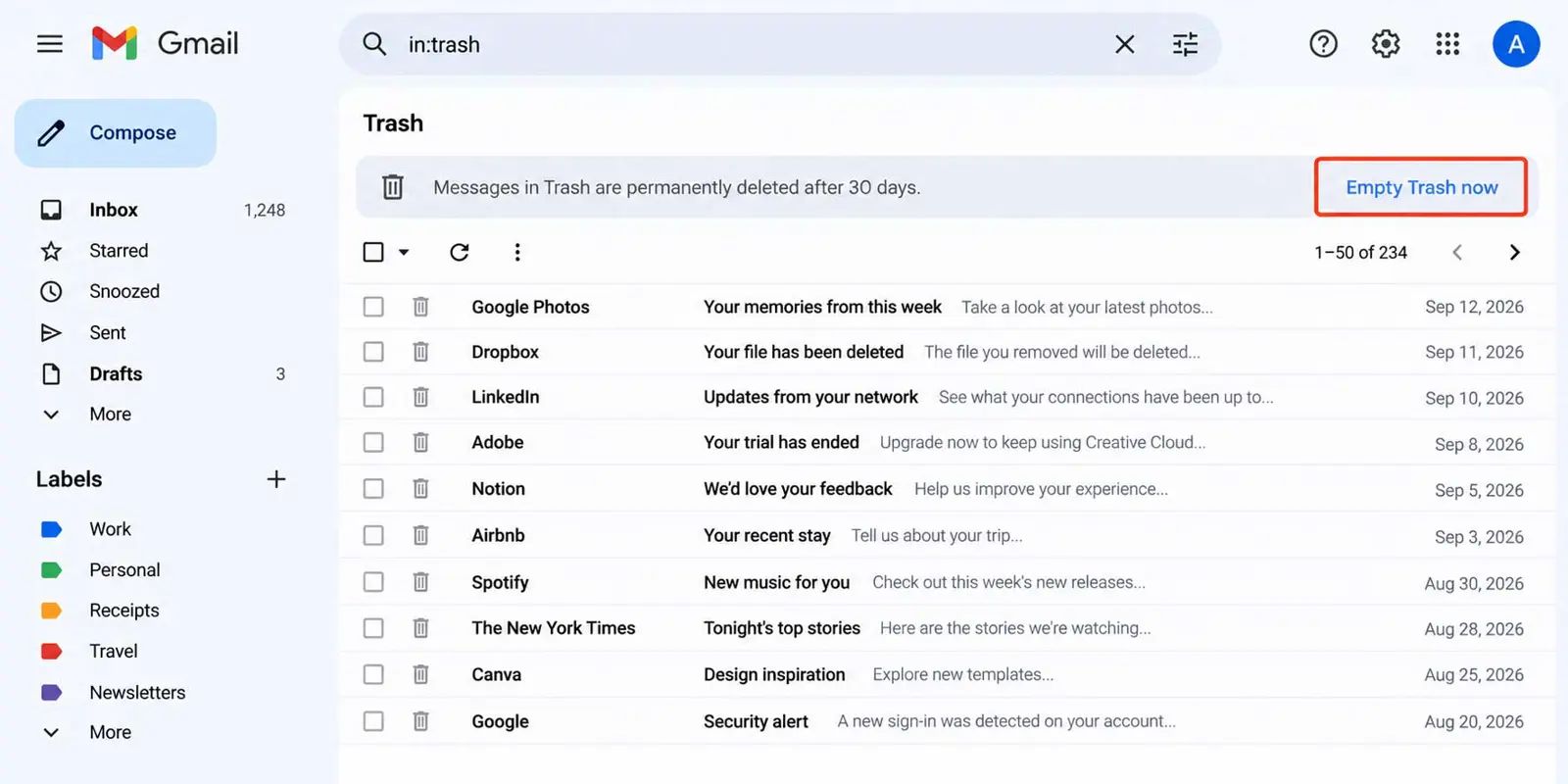
Task: Expand More under the Drafts folder
Action: pos(110,415)
